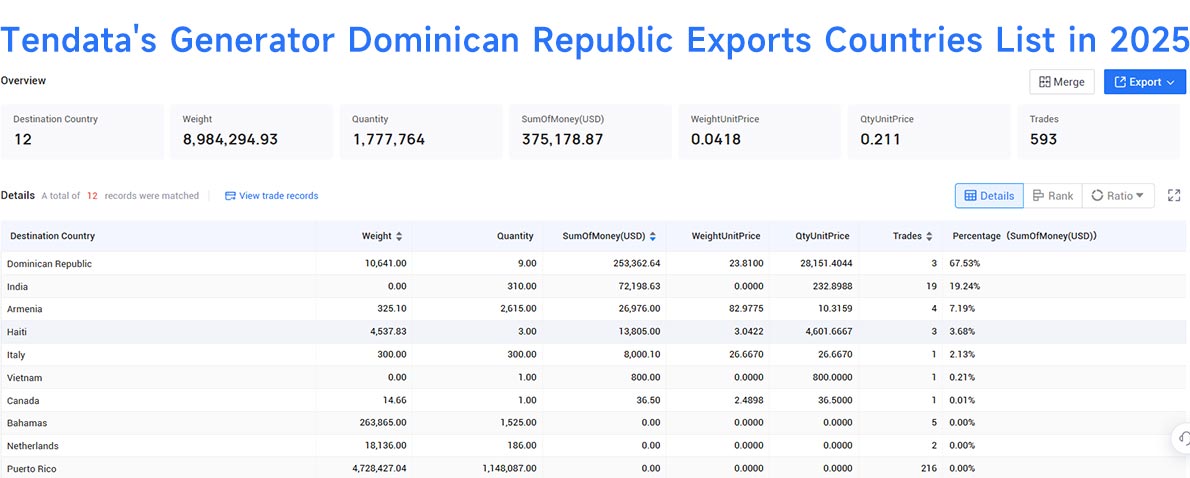Sort by Trades column arrows
Screen dimensions: 1190x478
[x=929, y=237]
